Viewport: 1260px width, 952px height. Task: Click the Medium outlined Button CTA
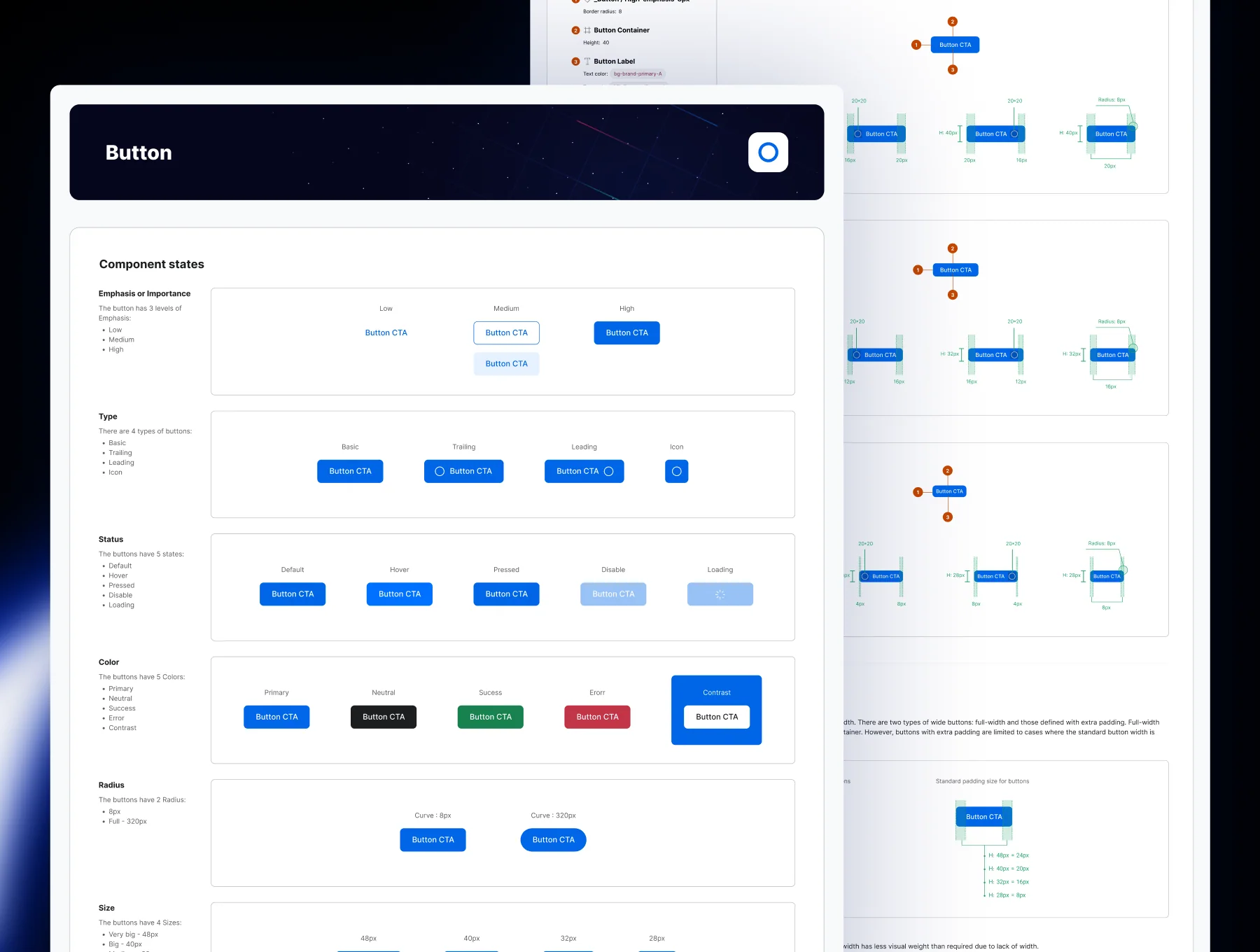[506, 332]
